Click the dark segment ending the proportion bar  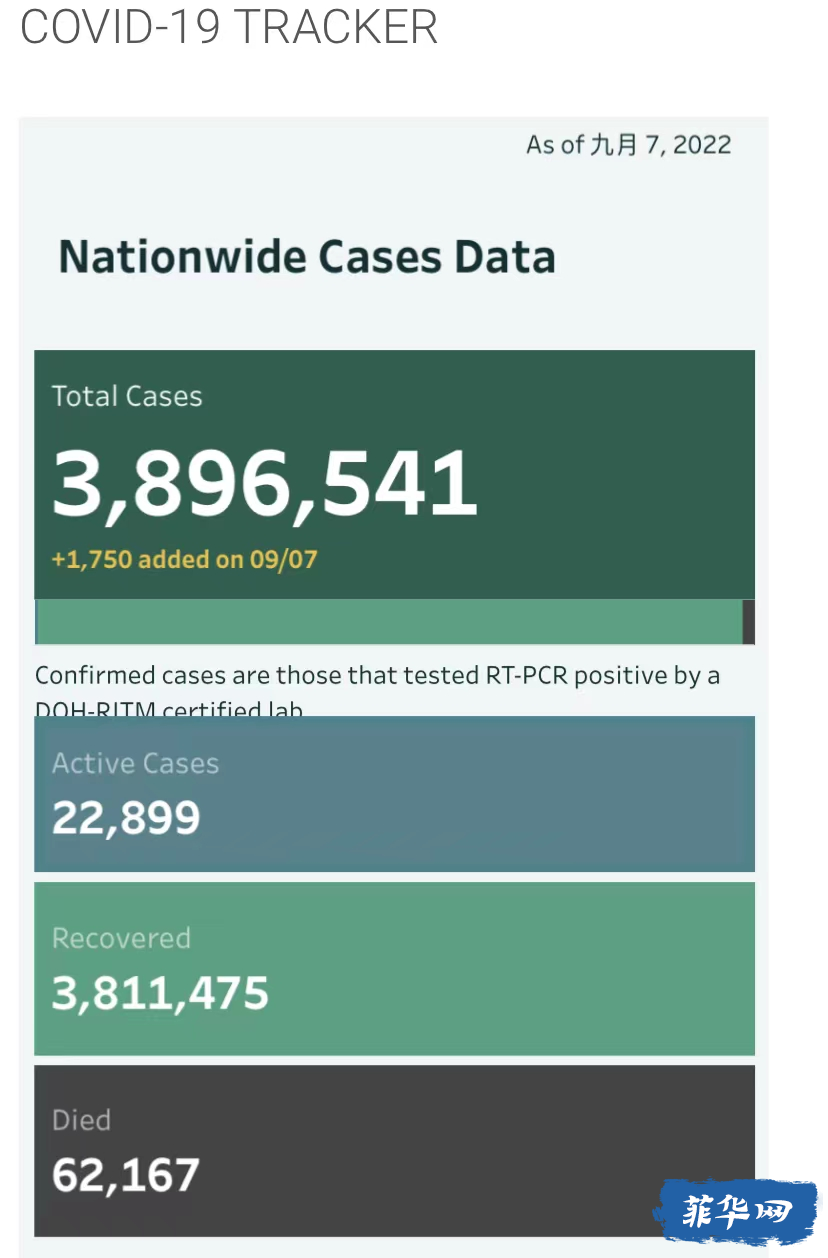tap(749, 622)
